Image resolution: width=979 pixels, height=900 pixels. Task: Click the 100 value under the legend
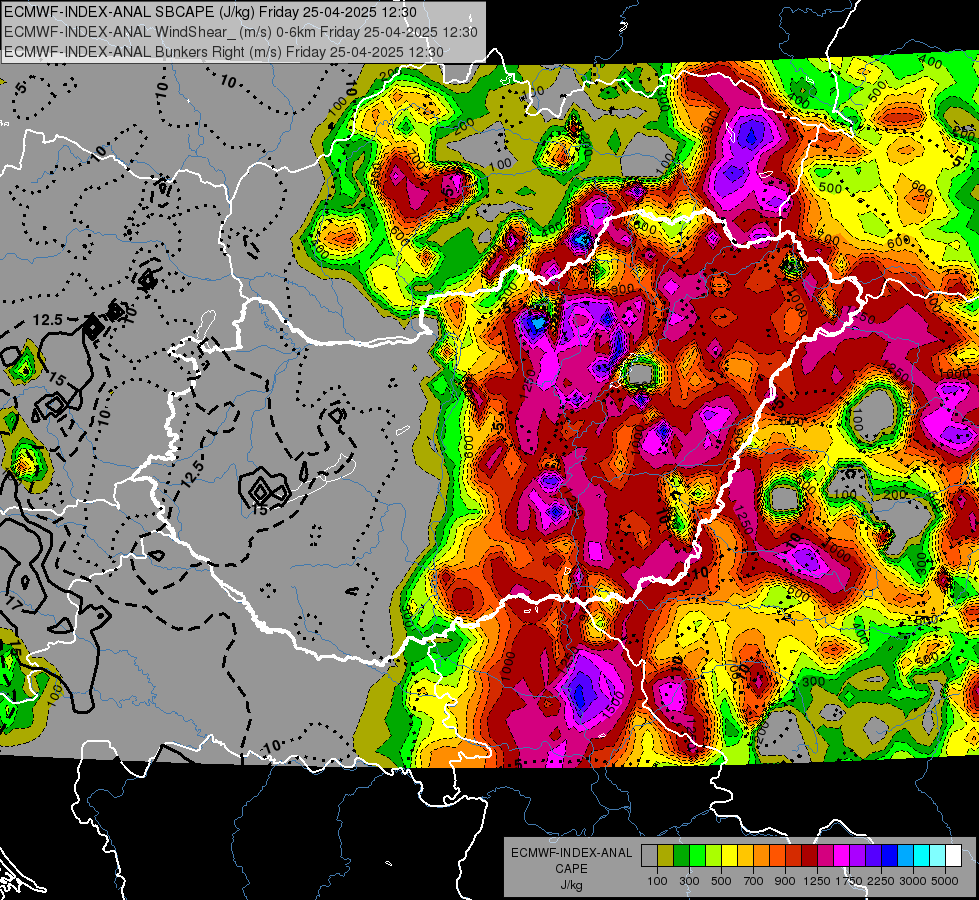click(657, 881)
